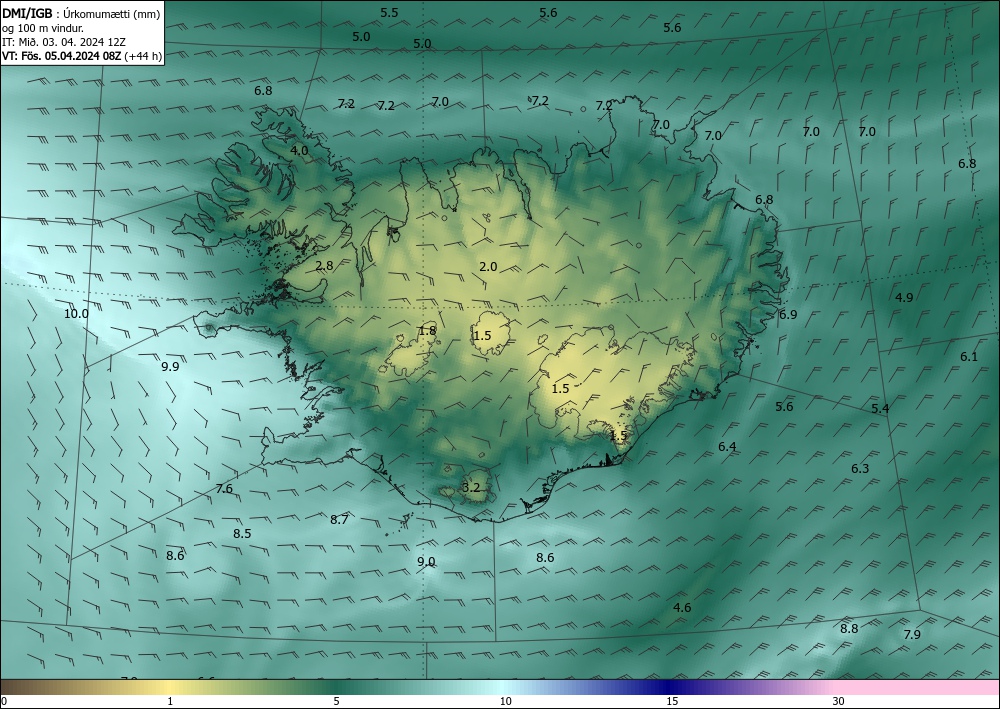Click the '0' label on the color scale
This screenshot has height=709, width=1000.
click(4, 702)
